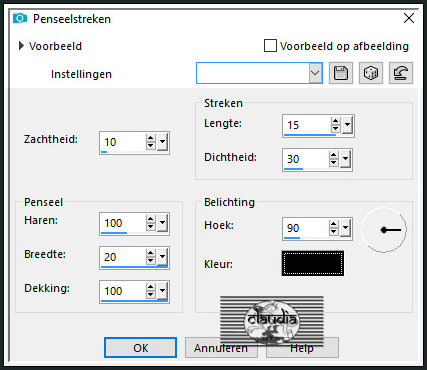Close the Penseelstreken dialog

(409, 18)
